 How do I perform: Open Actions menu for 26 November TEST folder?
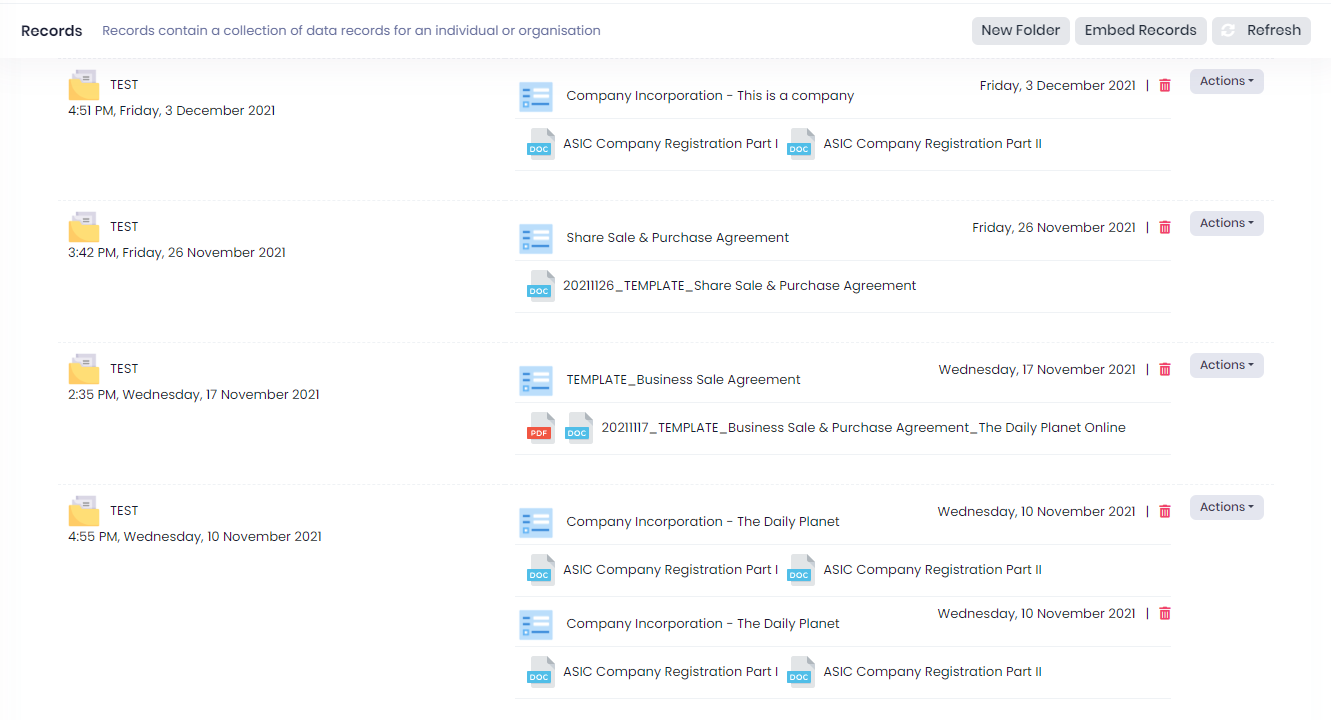point(1226,224)
